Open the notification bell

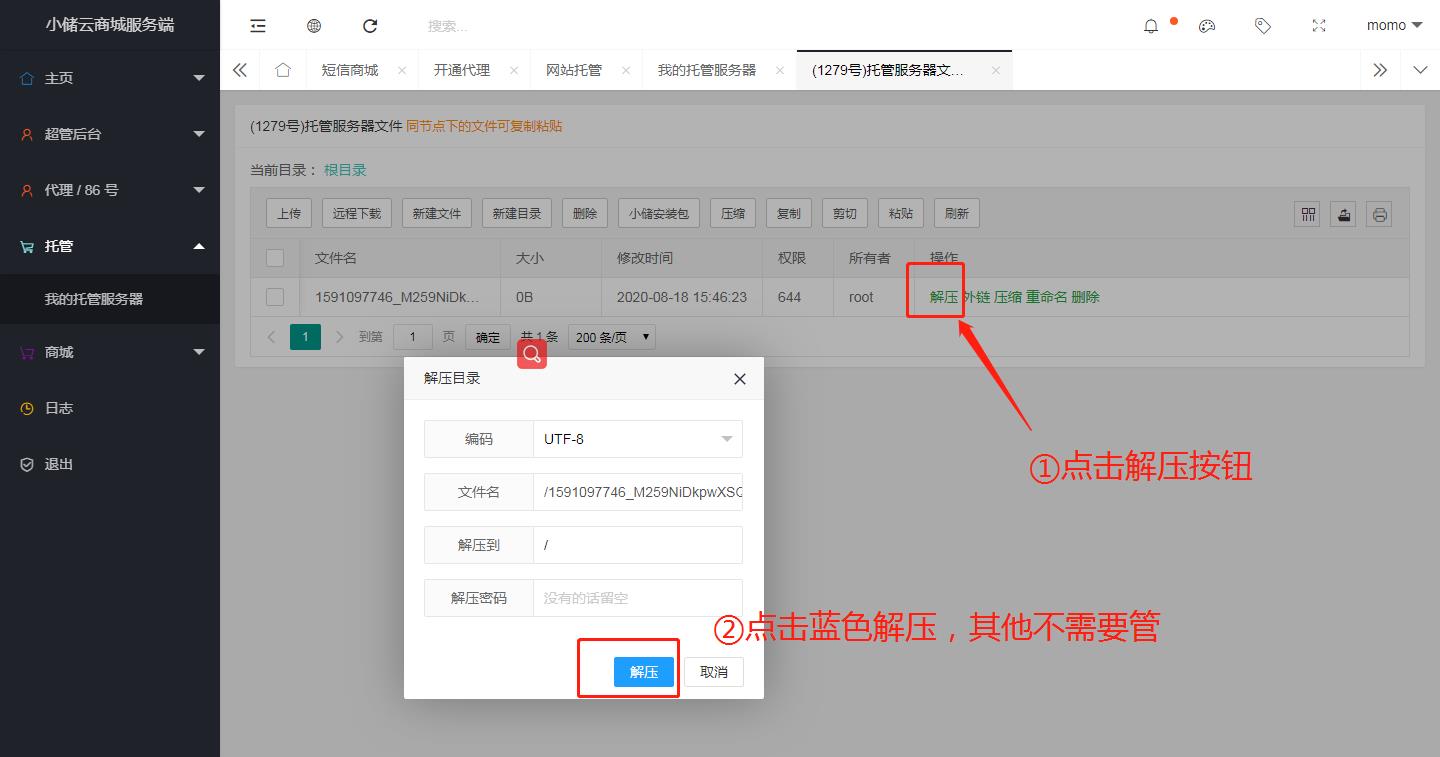[1151, 26]
